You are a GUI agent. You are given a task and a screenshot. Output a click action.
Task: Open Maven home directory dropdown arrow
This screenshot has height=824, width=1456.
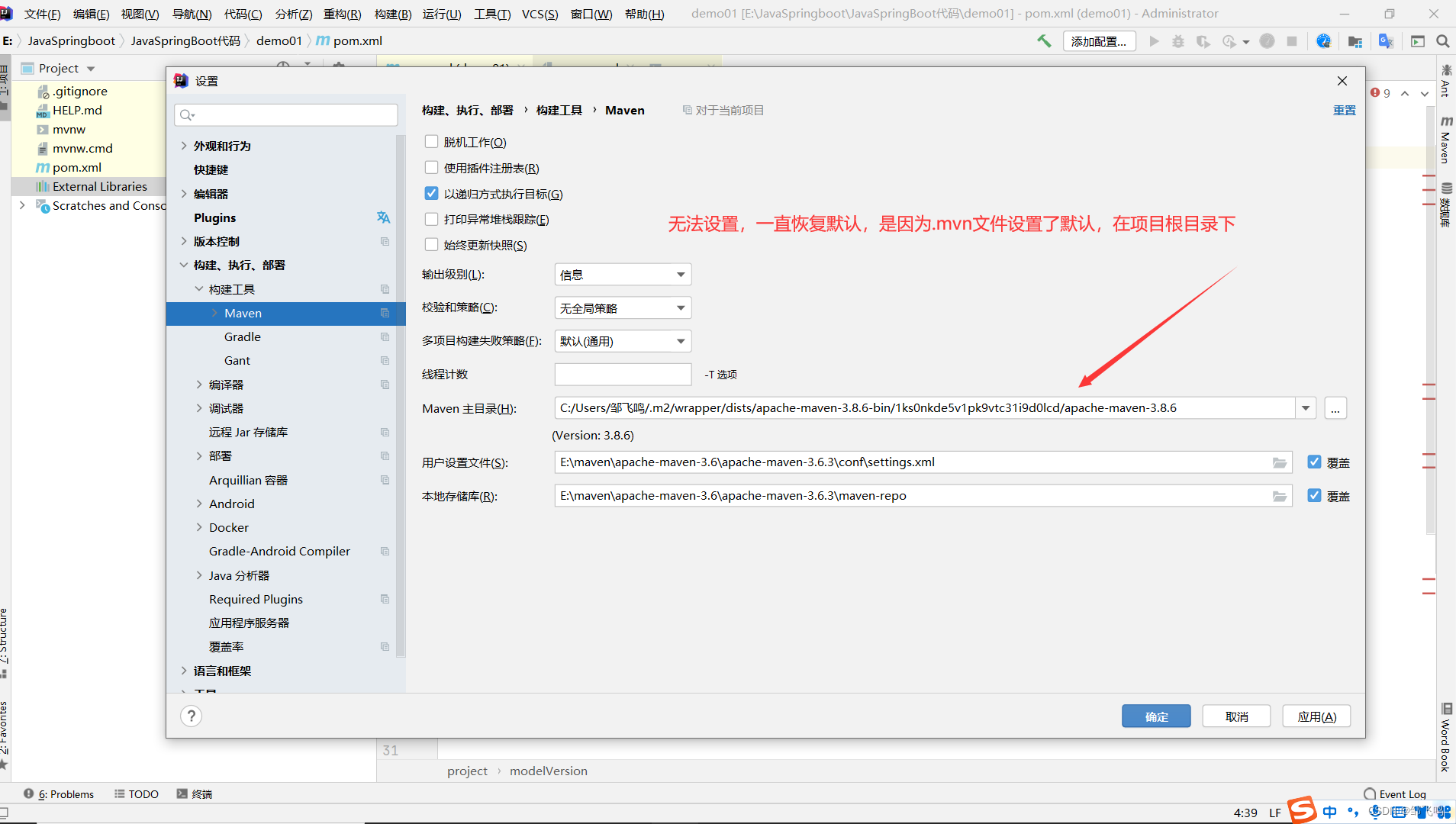(1306, 408)
